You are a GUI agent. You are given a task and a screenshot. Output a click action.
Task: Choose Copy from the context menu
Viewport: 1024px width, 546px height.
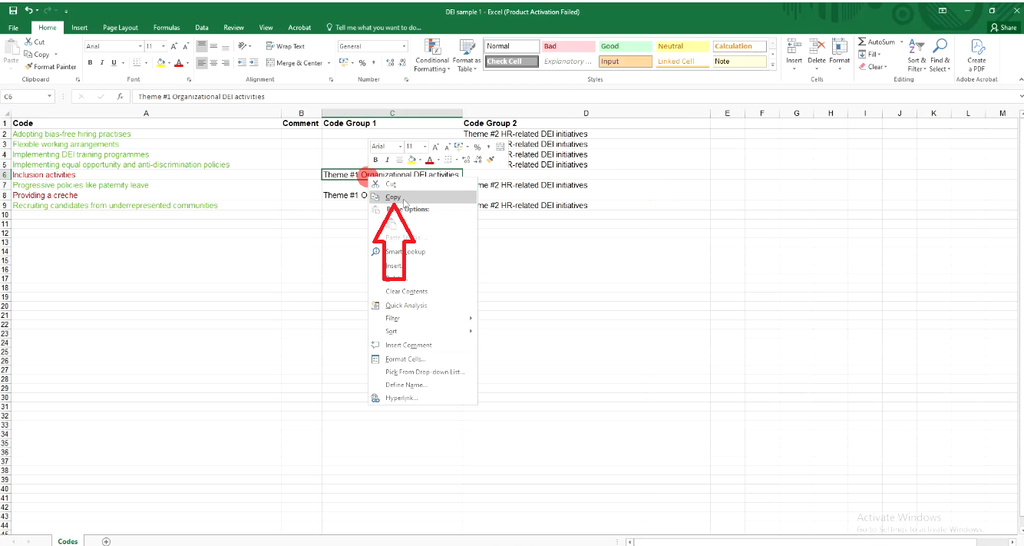coord(423,197)
